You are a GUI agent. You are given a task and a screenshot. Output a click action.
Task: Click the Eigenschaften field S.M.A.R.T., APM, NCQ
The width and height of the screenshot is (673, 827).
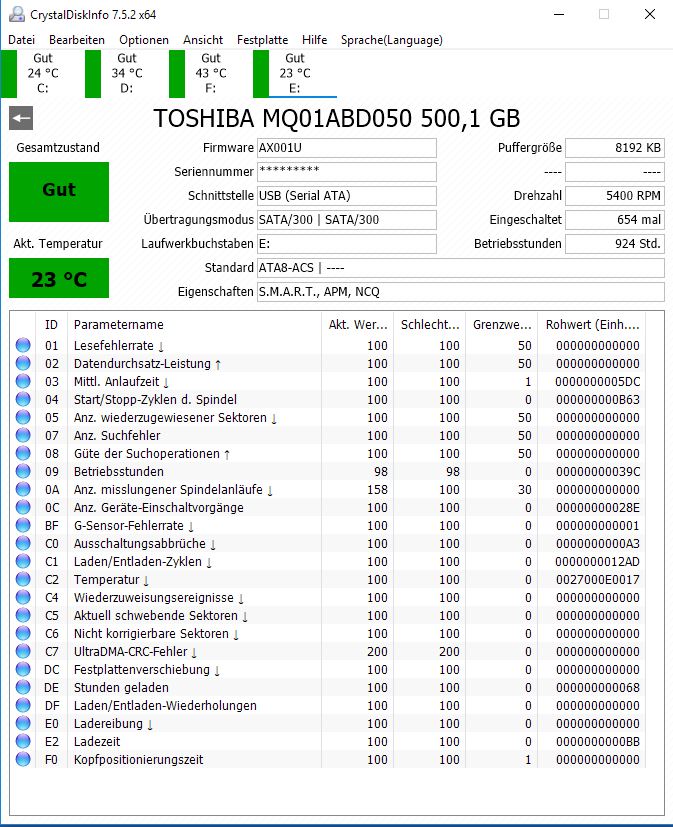coord(460,292)
